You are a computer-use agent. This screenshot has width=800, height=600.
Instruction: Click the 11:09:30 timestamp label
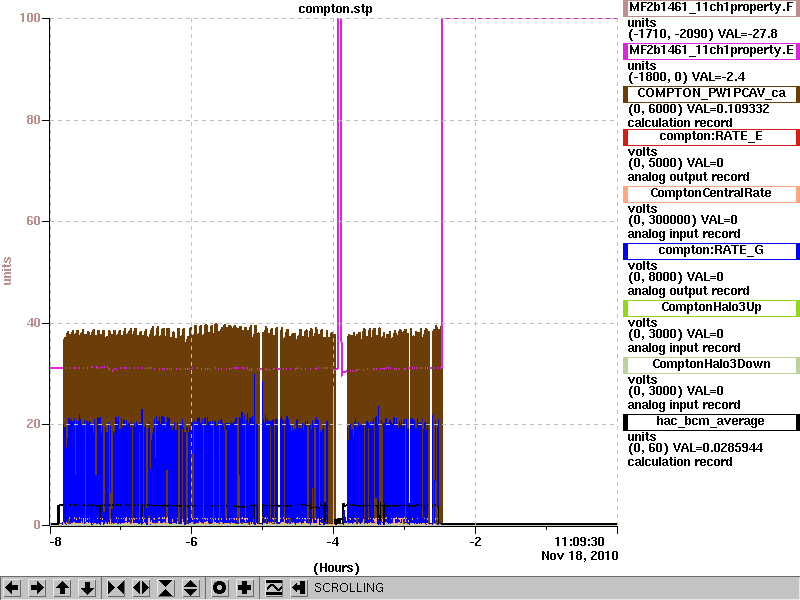point(579,542)
